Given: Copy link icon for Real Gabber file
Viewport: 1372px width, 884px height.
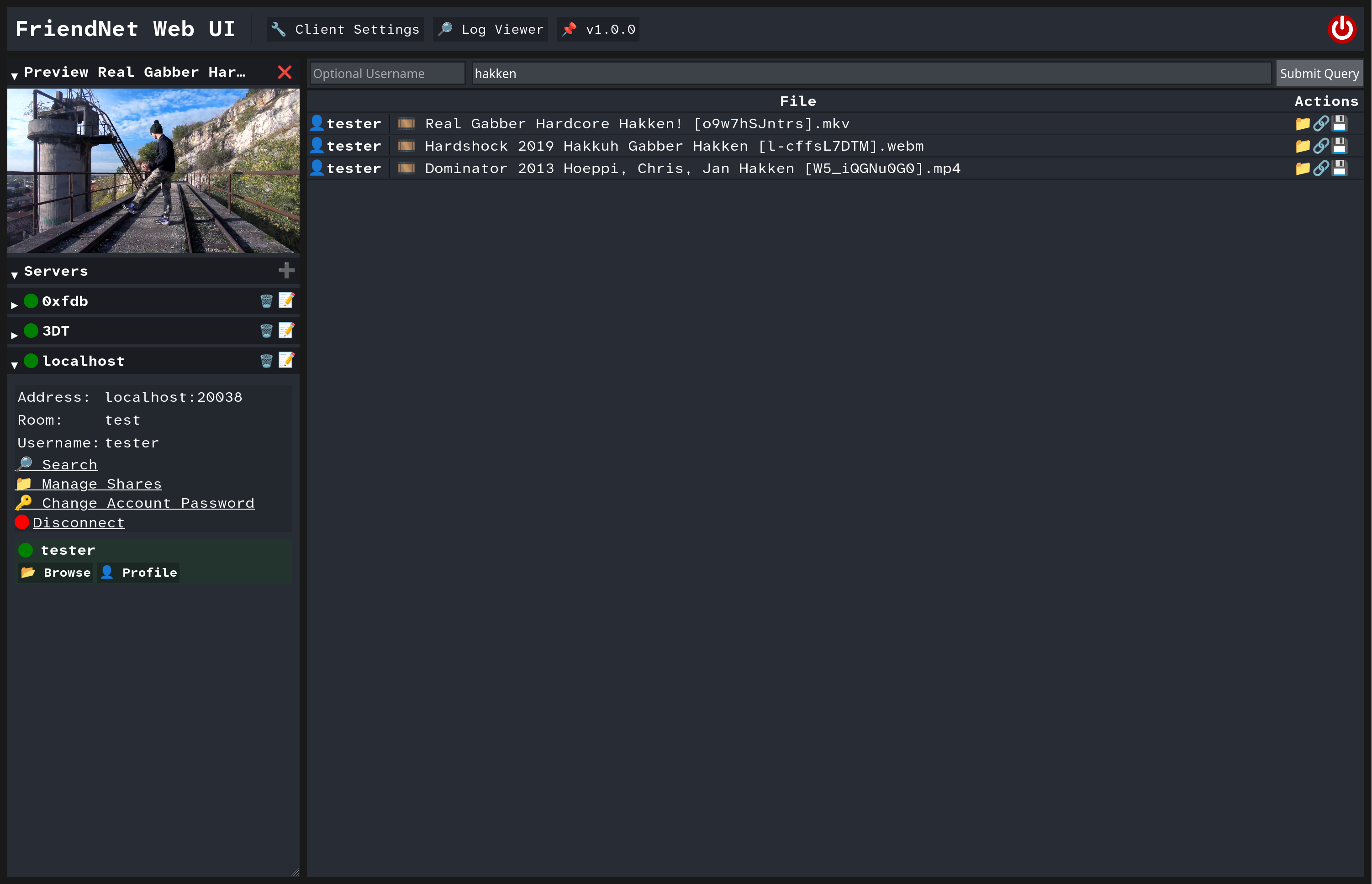Looking at the screenshot, I should (x=1320, y=123).
